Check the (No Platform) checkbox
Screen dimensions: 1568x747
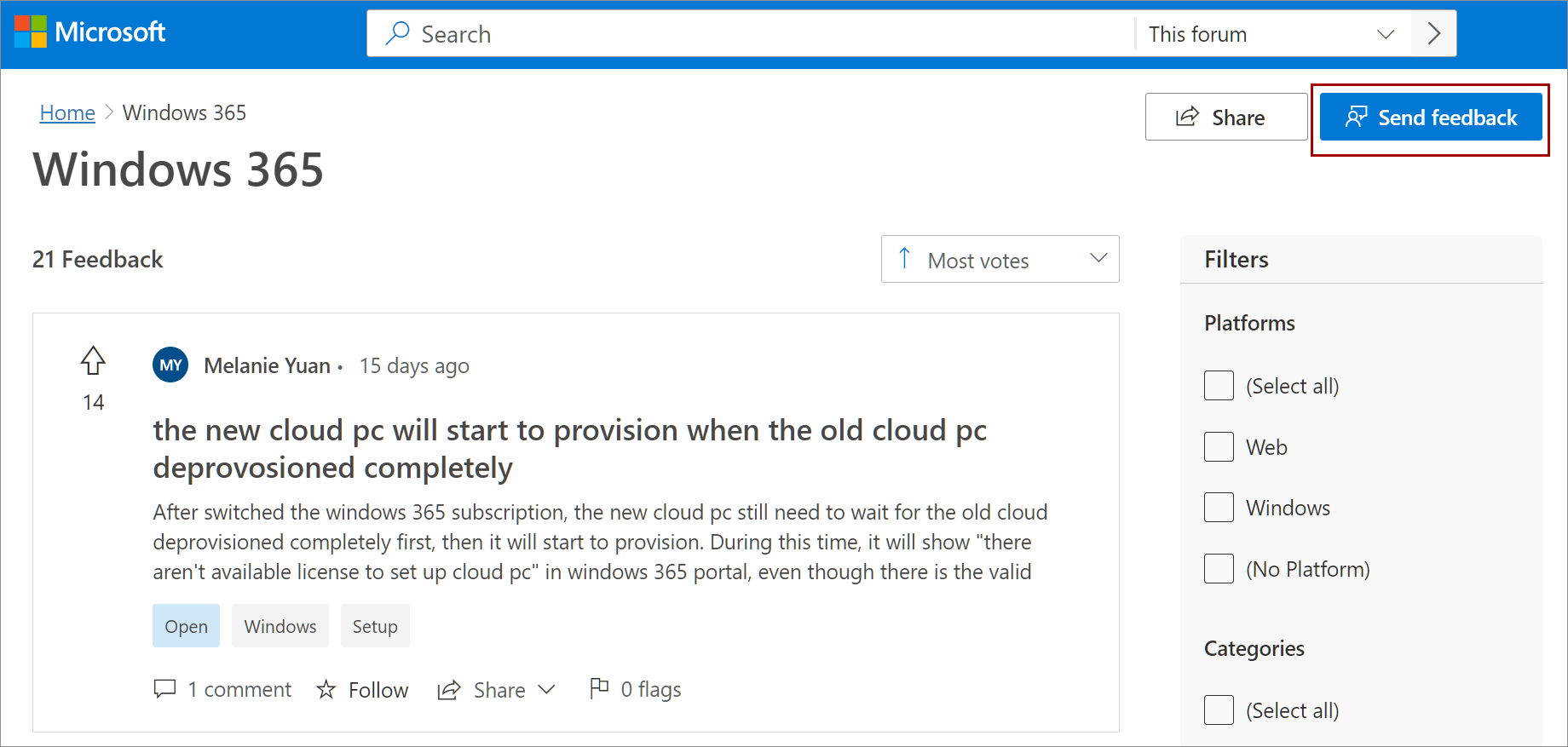pos(1219,568)
